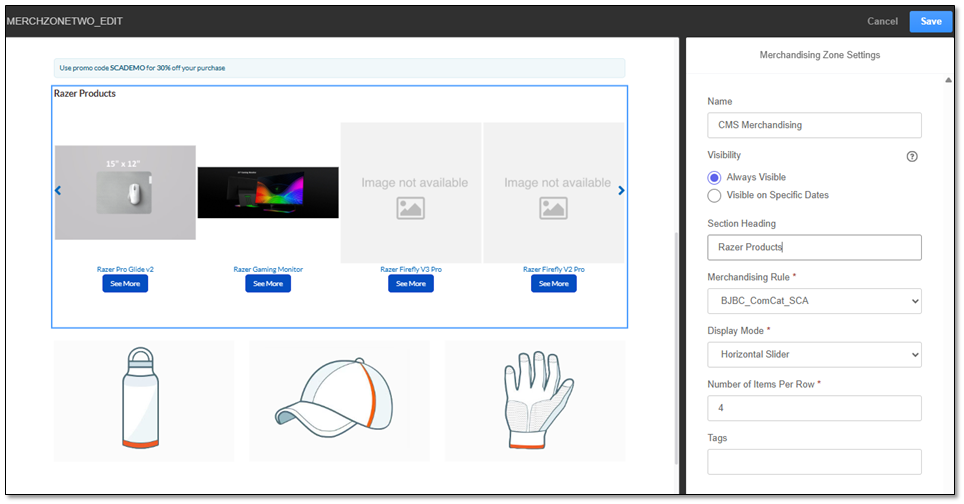Click the water bottle image tile
This screenshot has width=964, height=504.
144,401
